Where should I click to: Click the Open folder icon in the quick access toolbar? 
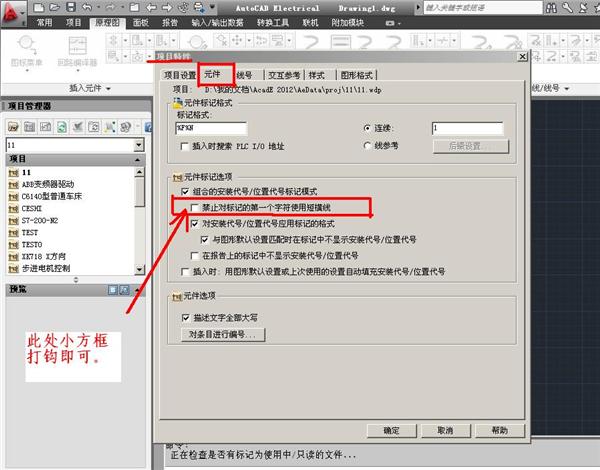point(54,7)
